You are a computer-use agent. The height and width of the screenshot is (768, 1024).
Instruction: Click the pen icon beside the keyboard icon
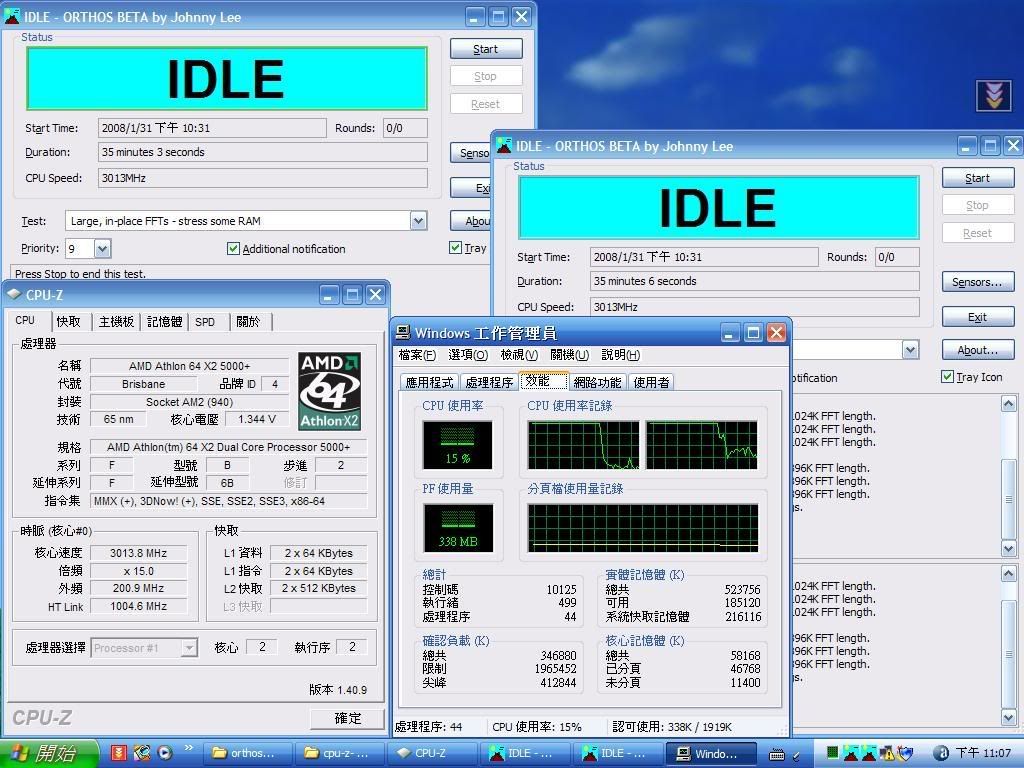click(x=796, y=756)
